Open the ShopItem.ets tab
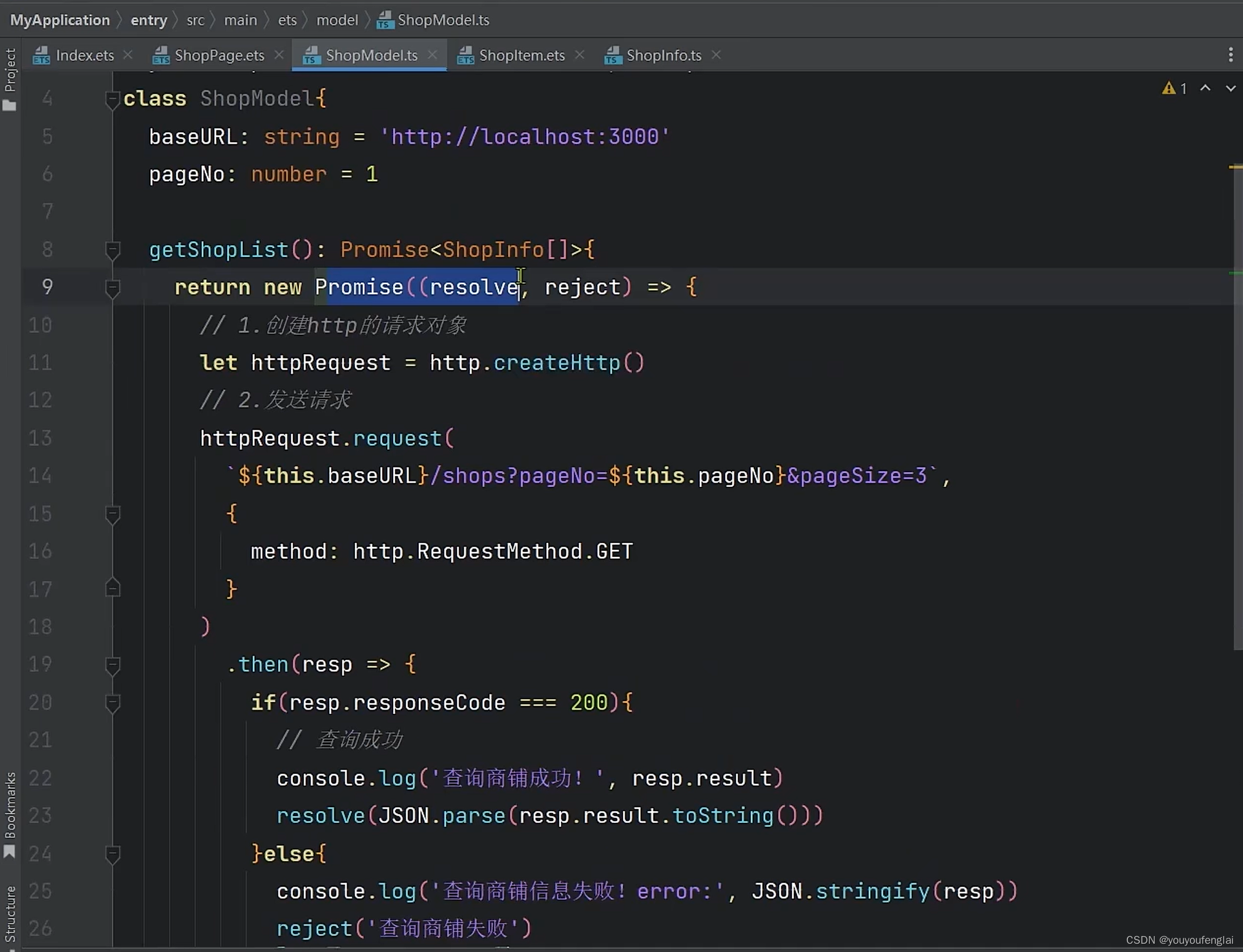Screen dimensions: 1243x952 [x=511, y=55]
